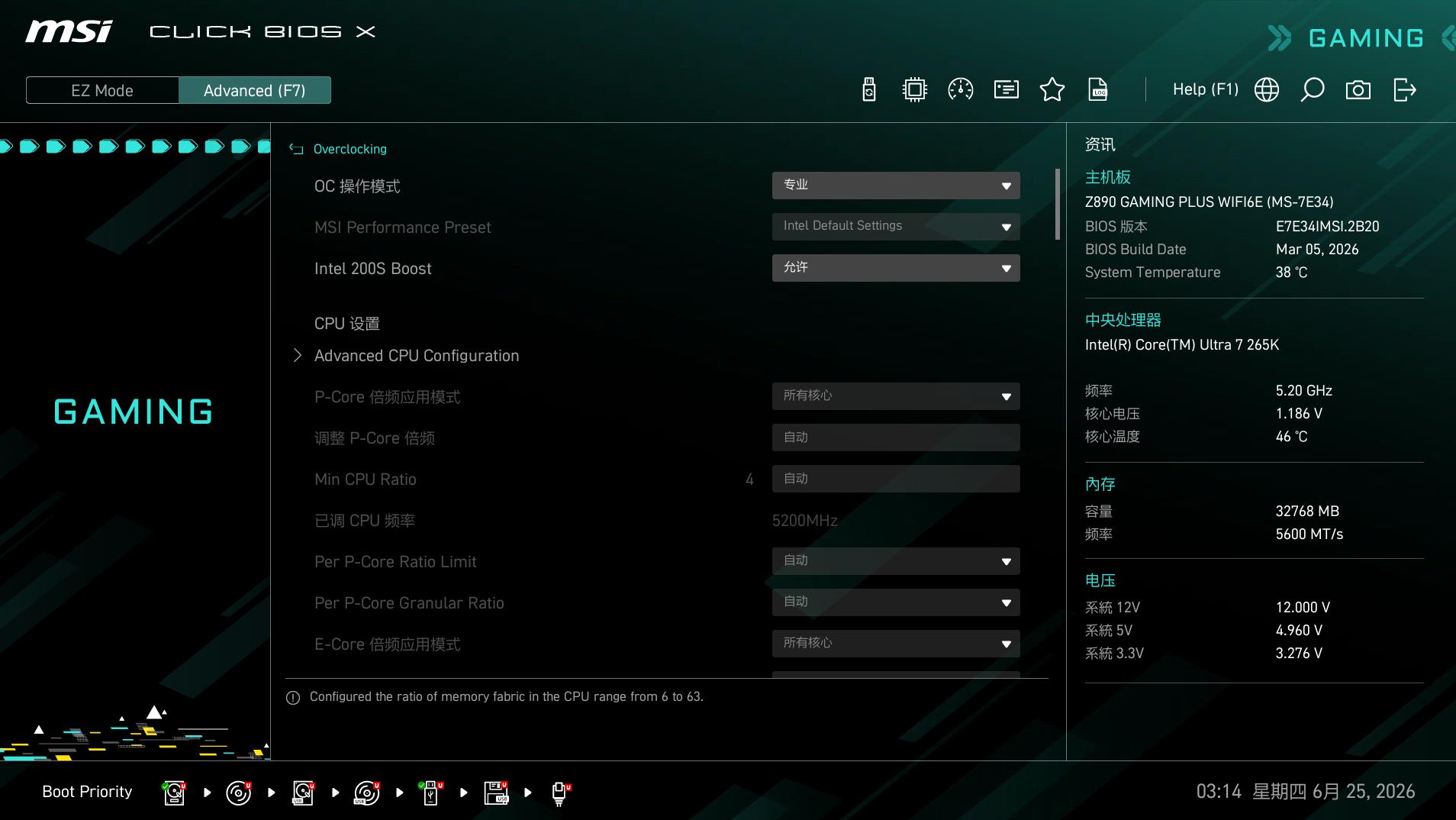Click the 资讯 panel title

click(x=1100, y=145)
